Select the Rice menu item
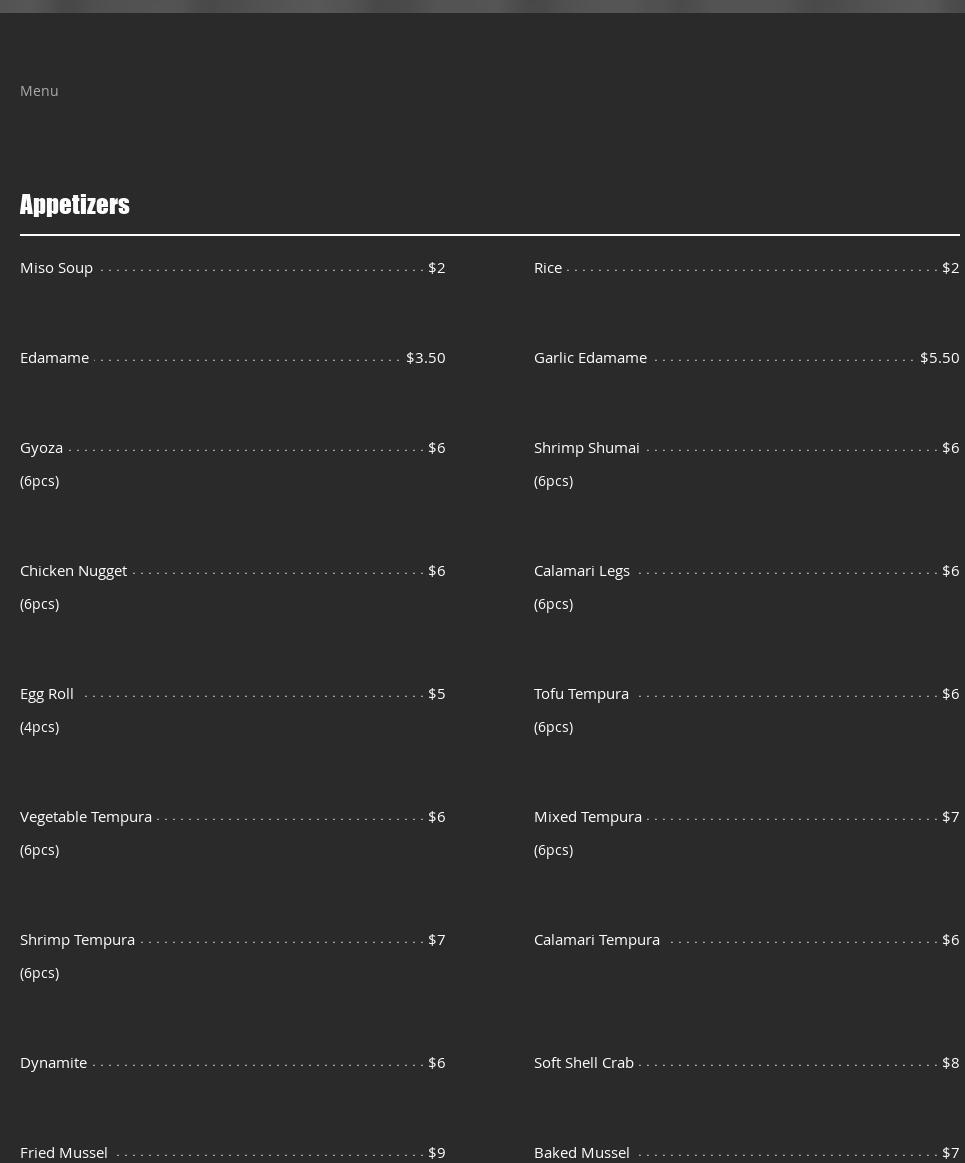Screen dimensions: 965x1163 pos(547,268)
